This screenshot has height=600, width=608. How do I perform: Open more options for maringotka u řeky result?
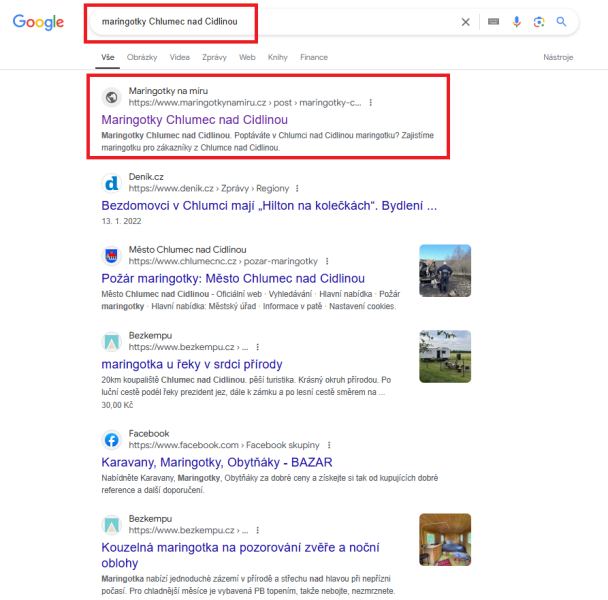click(257, 347)
